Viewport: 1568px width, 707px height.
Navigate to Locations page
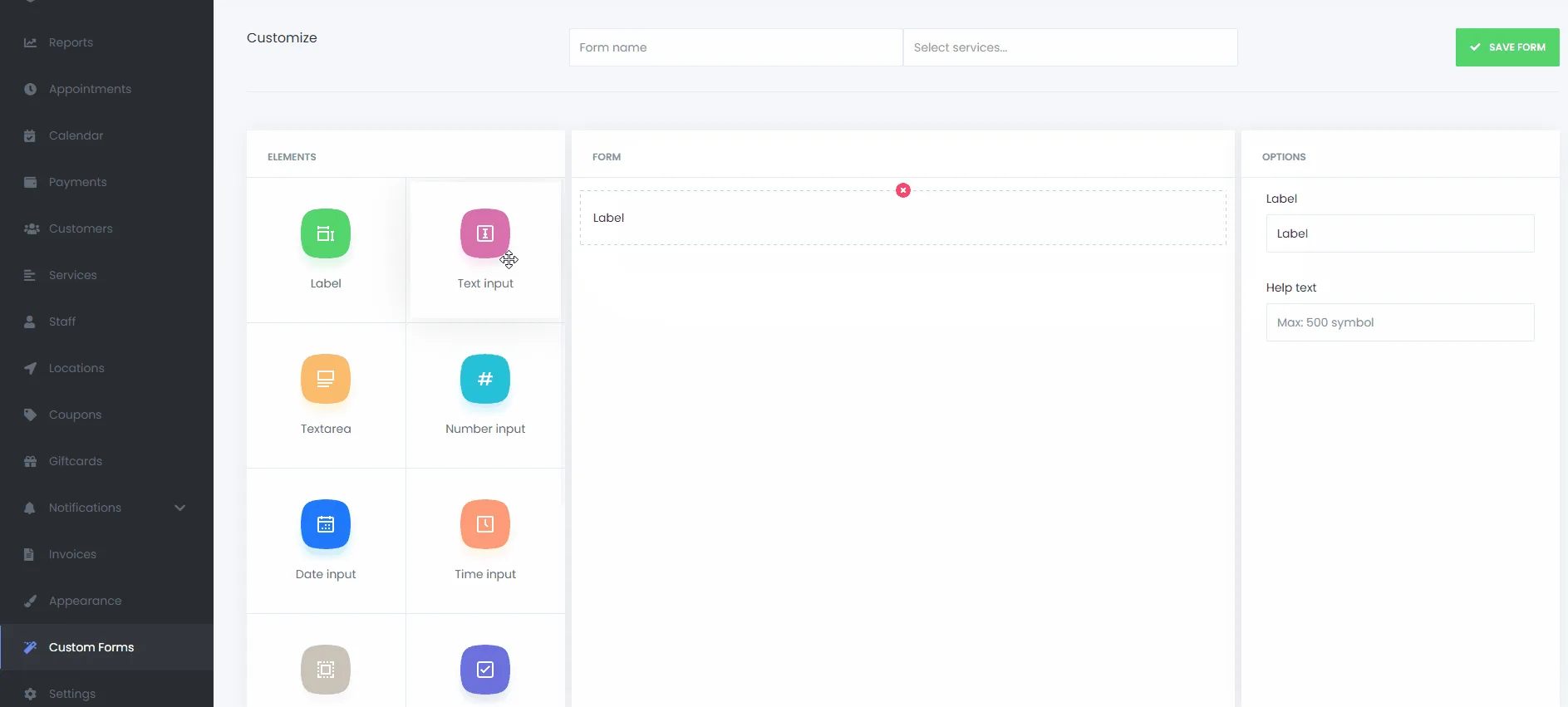tap(76, 368)
